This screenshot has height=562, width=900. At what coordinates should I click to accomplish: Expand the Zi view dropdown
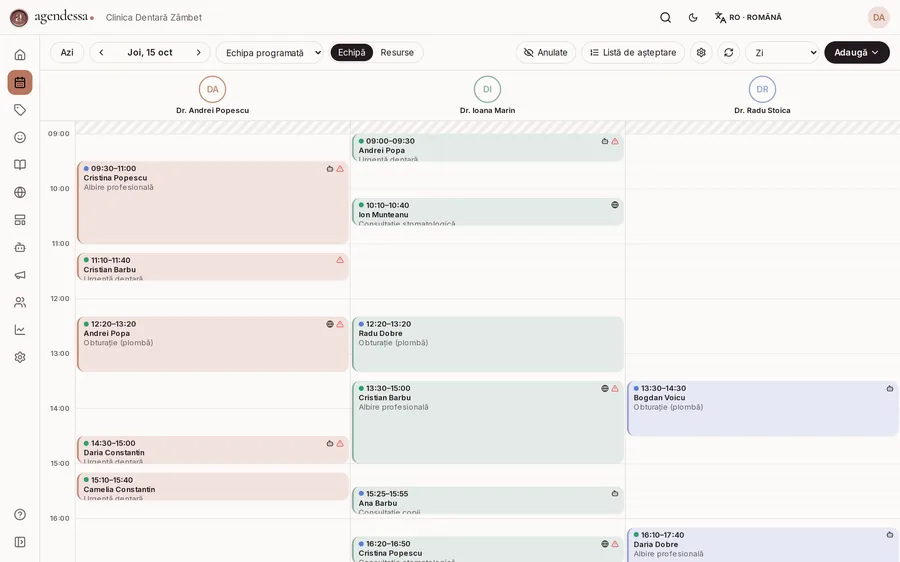point(782,52)
